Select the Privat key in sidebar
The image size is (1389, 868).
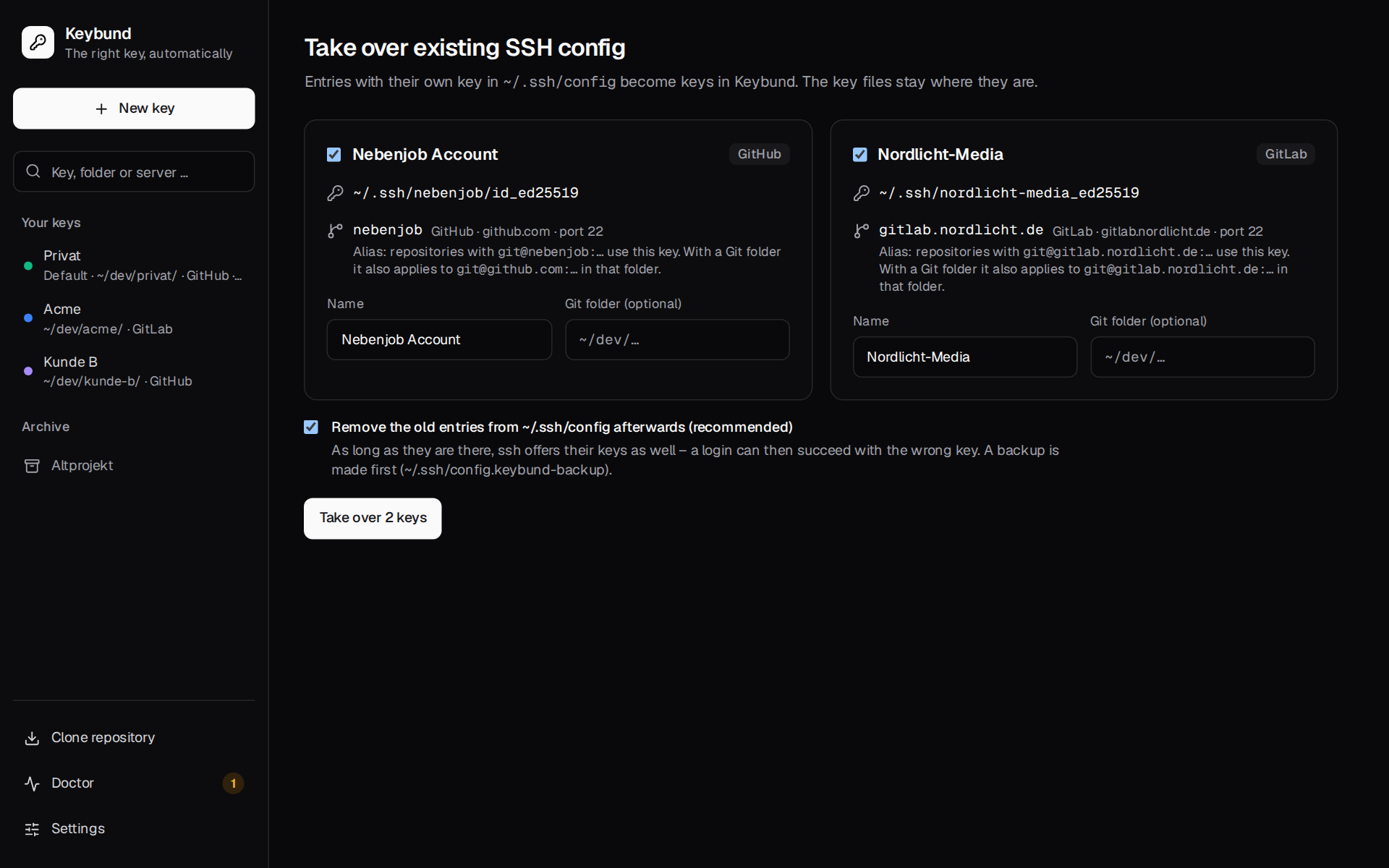click(134, 265)
